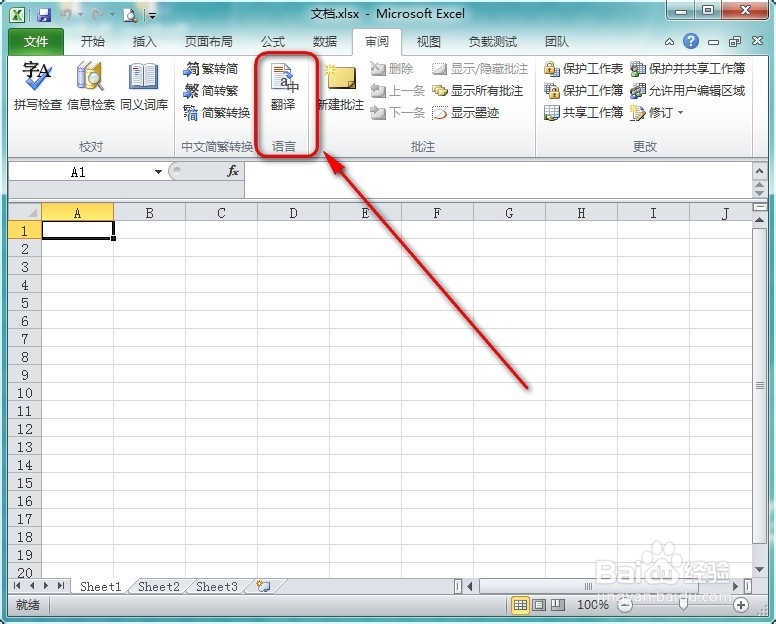The width and height of the screenshot is (776, 624).
Task: Add a new comment (新建批注)
Action: pyautogui.click(x=340, y=87)
